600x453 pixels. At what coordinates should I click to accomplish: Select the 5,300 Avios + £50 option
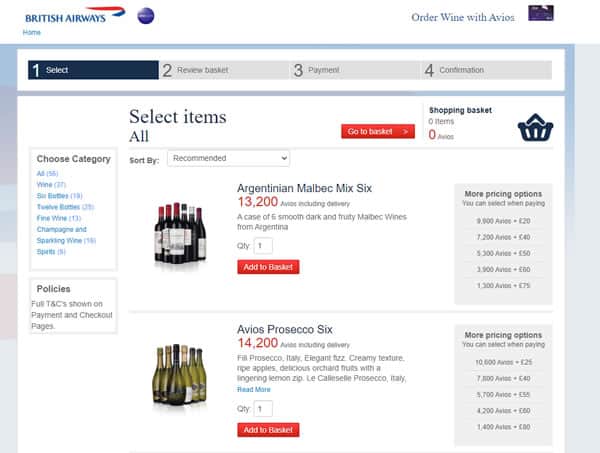pos(503,253)
